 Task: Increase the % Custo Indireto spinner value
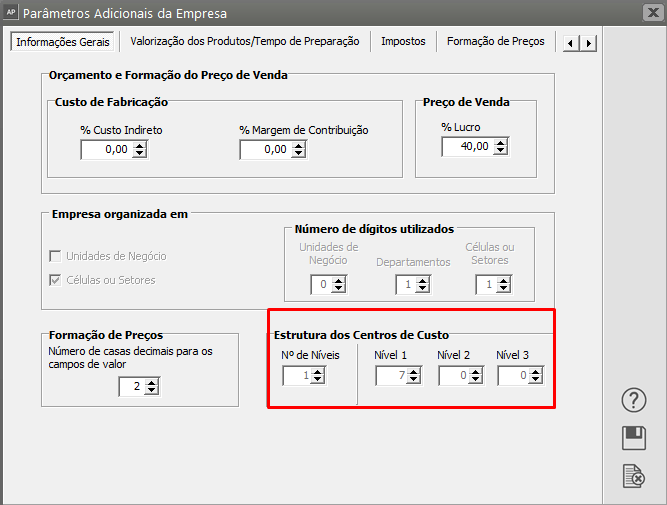point(140,145)
